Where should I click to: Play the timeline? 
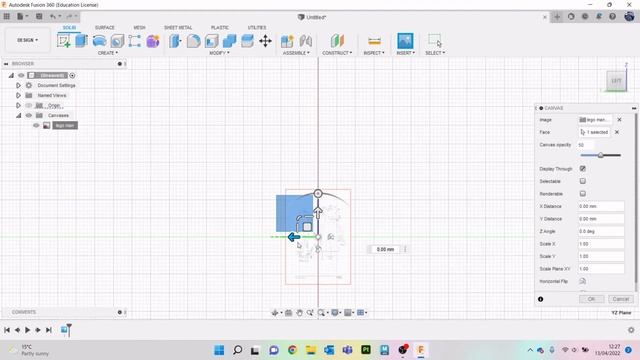28,330
